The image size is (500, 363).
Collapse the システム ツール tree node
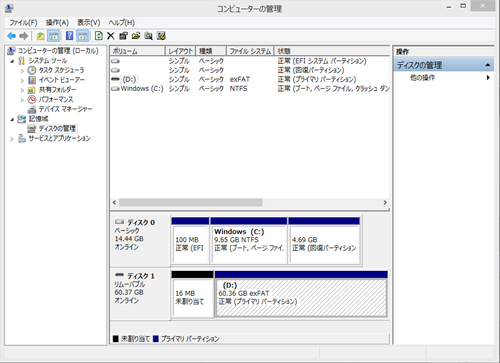(x=12, y=61)
